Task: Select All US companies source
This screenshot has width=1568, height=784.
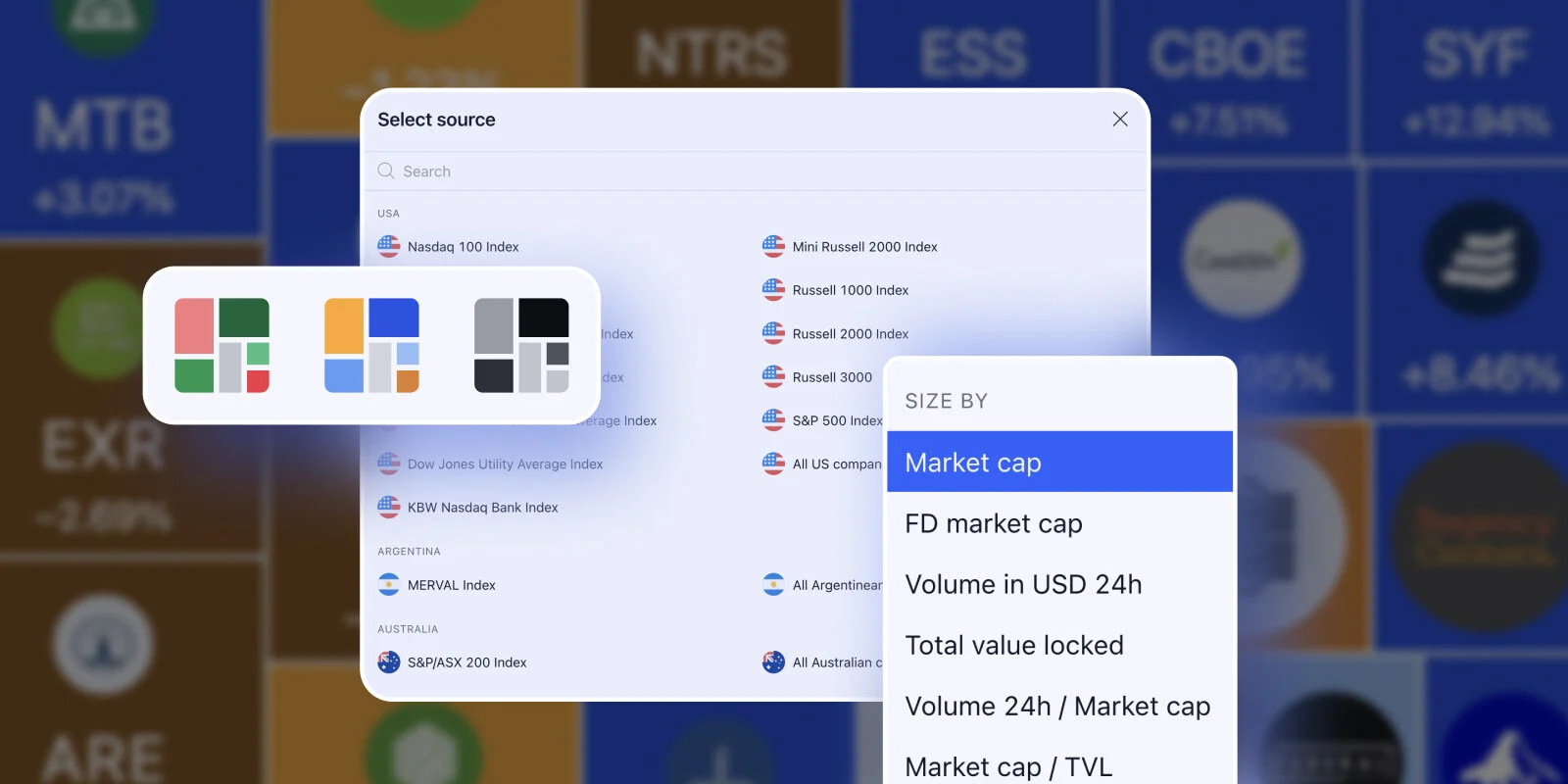Action: 837,465
